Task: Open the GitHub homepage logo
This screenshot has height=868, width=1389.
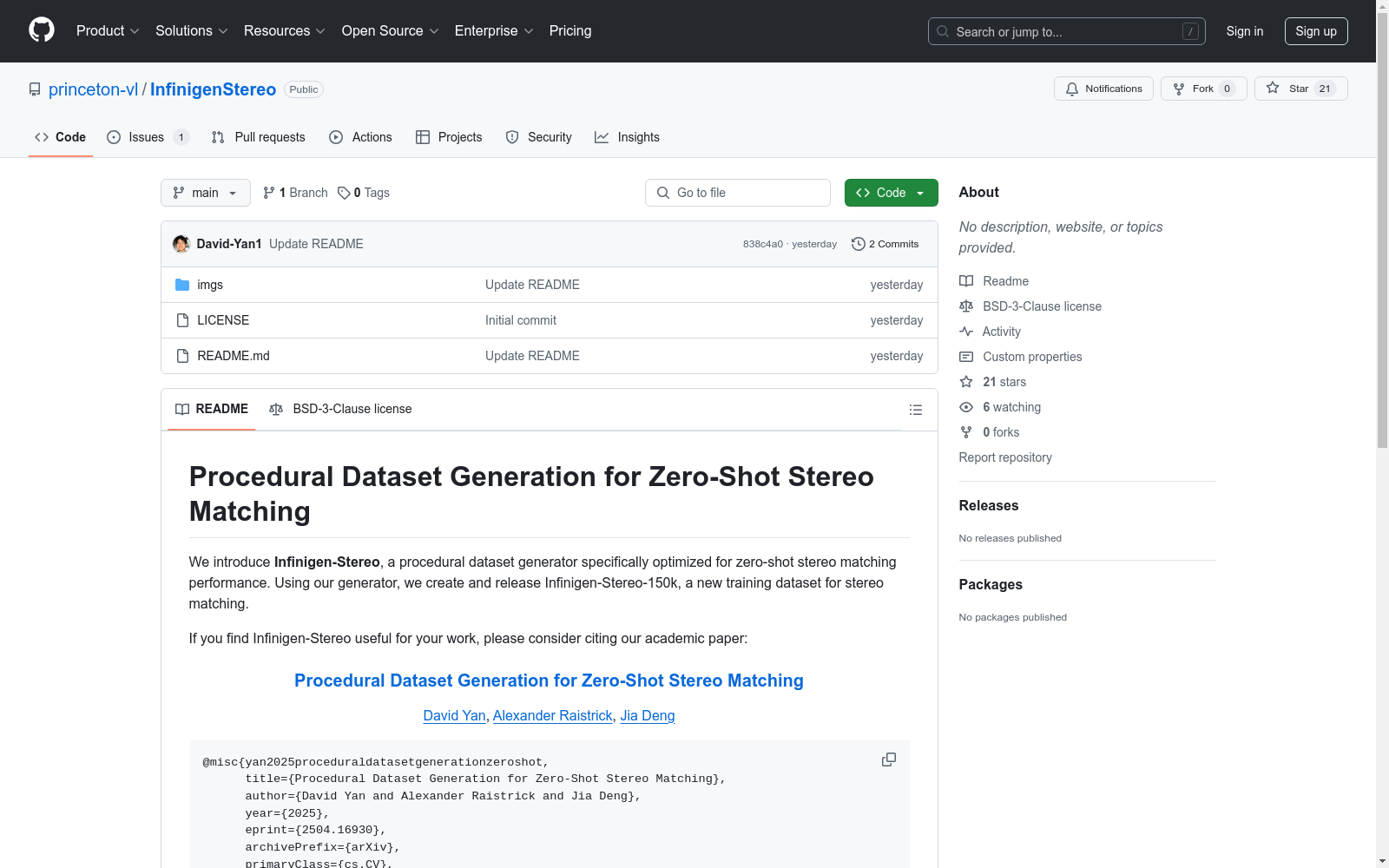Action: [x=42, y=30]
